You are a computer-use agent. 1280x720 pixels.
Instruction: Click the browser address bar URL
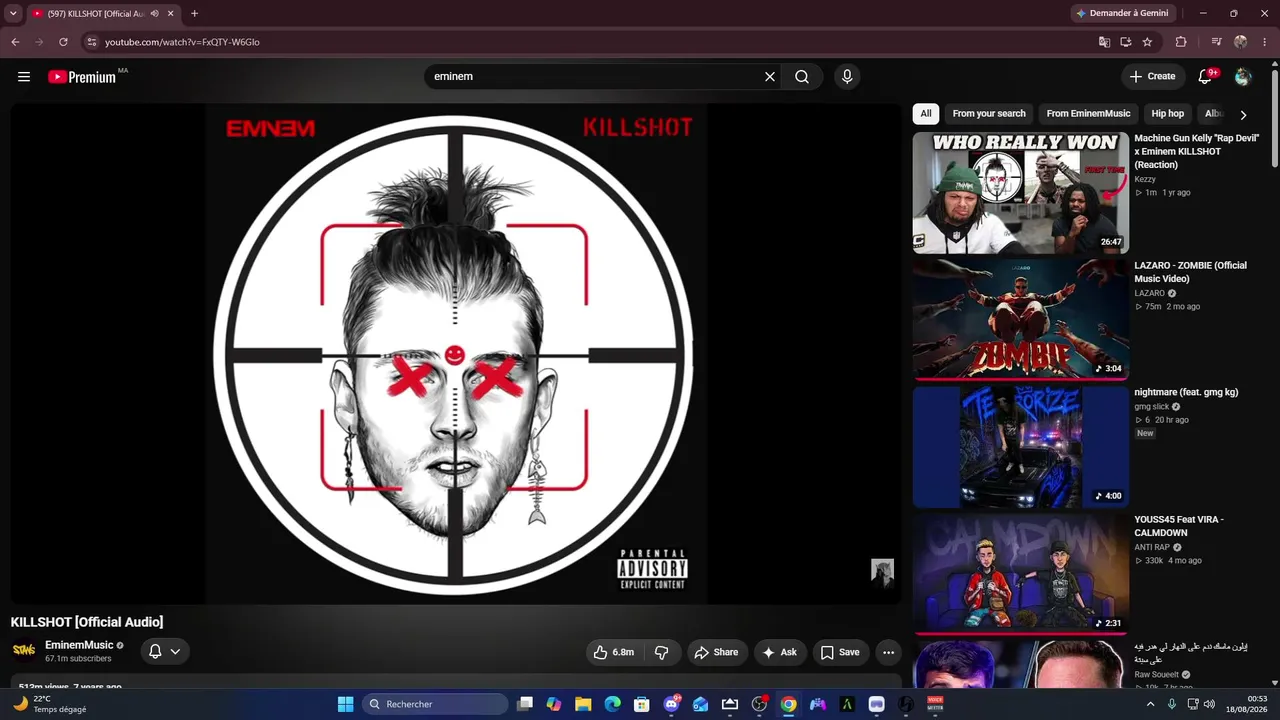[182, 42]
